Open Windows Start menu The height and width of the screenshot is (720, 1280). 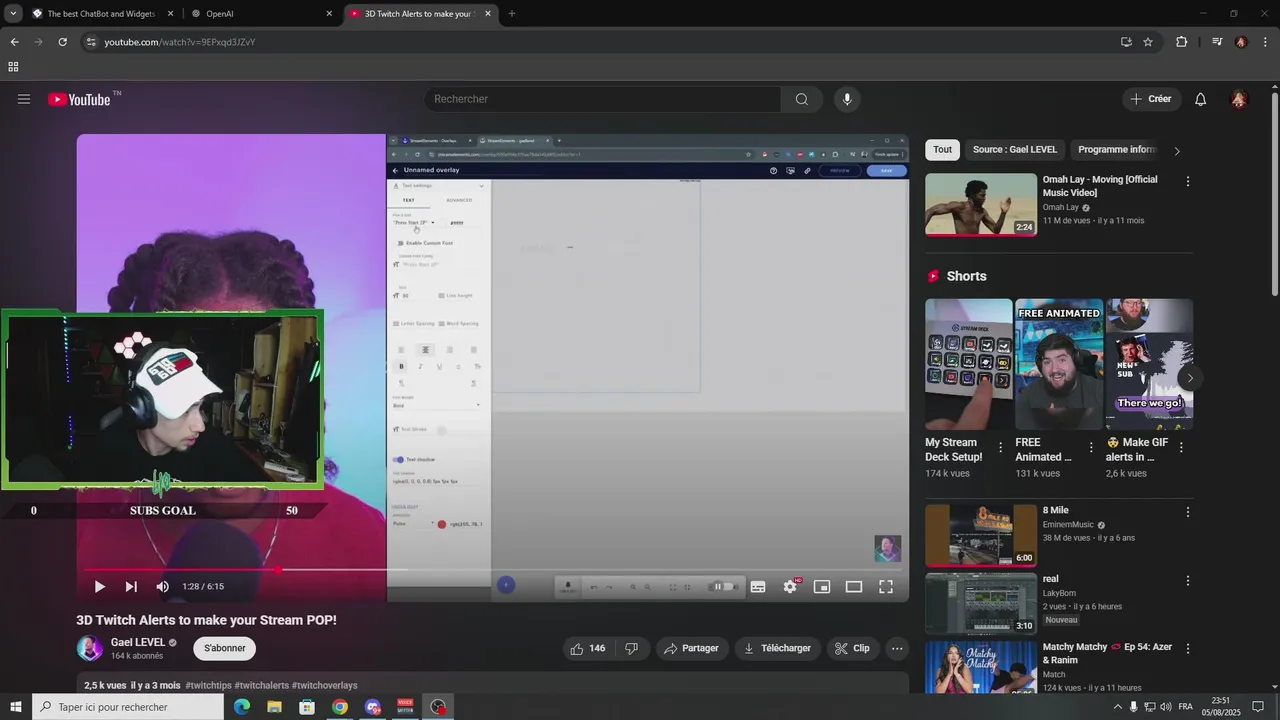15,707
